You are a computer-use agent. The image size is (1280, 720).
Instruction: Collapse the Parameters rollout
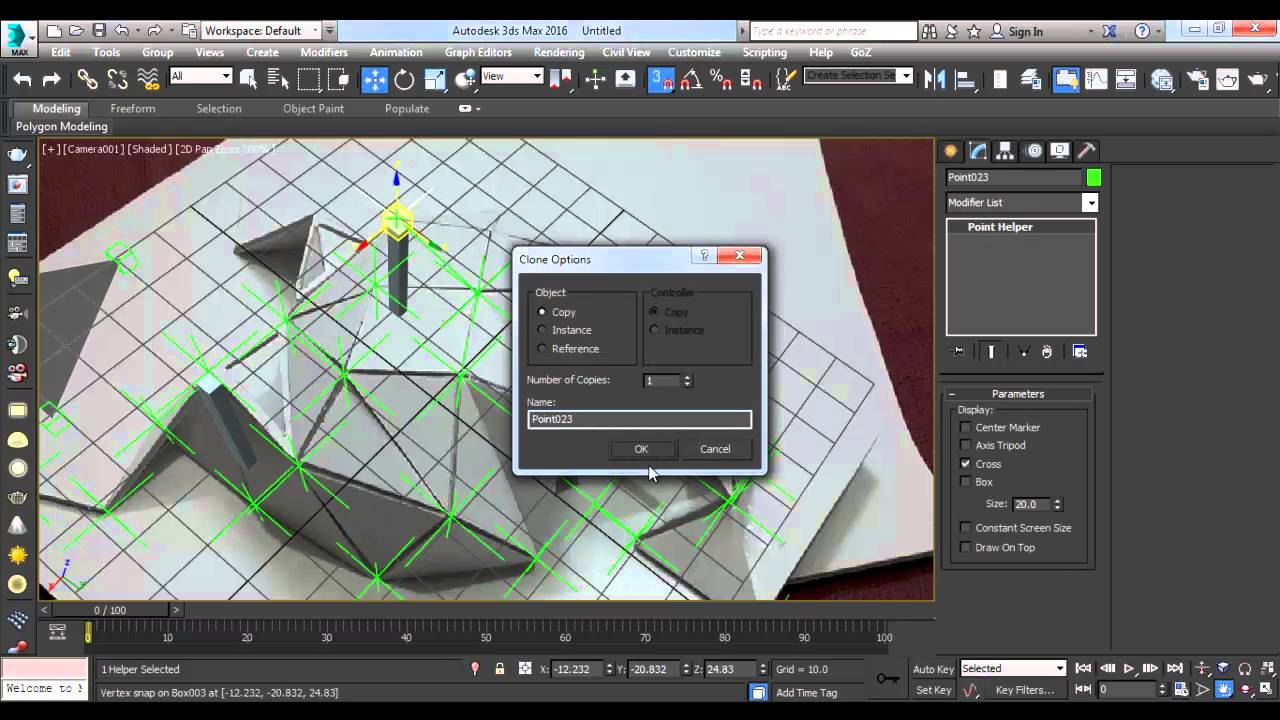click(1018, 394)
